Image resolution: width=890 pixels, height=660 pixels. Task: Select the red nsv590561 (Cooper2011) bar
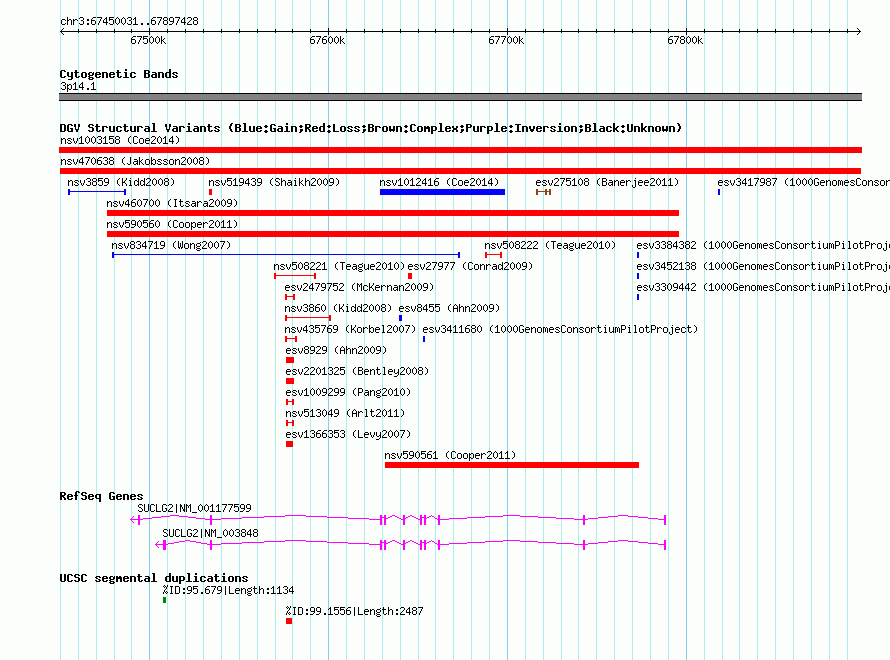click(512, 465)
